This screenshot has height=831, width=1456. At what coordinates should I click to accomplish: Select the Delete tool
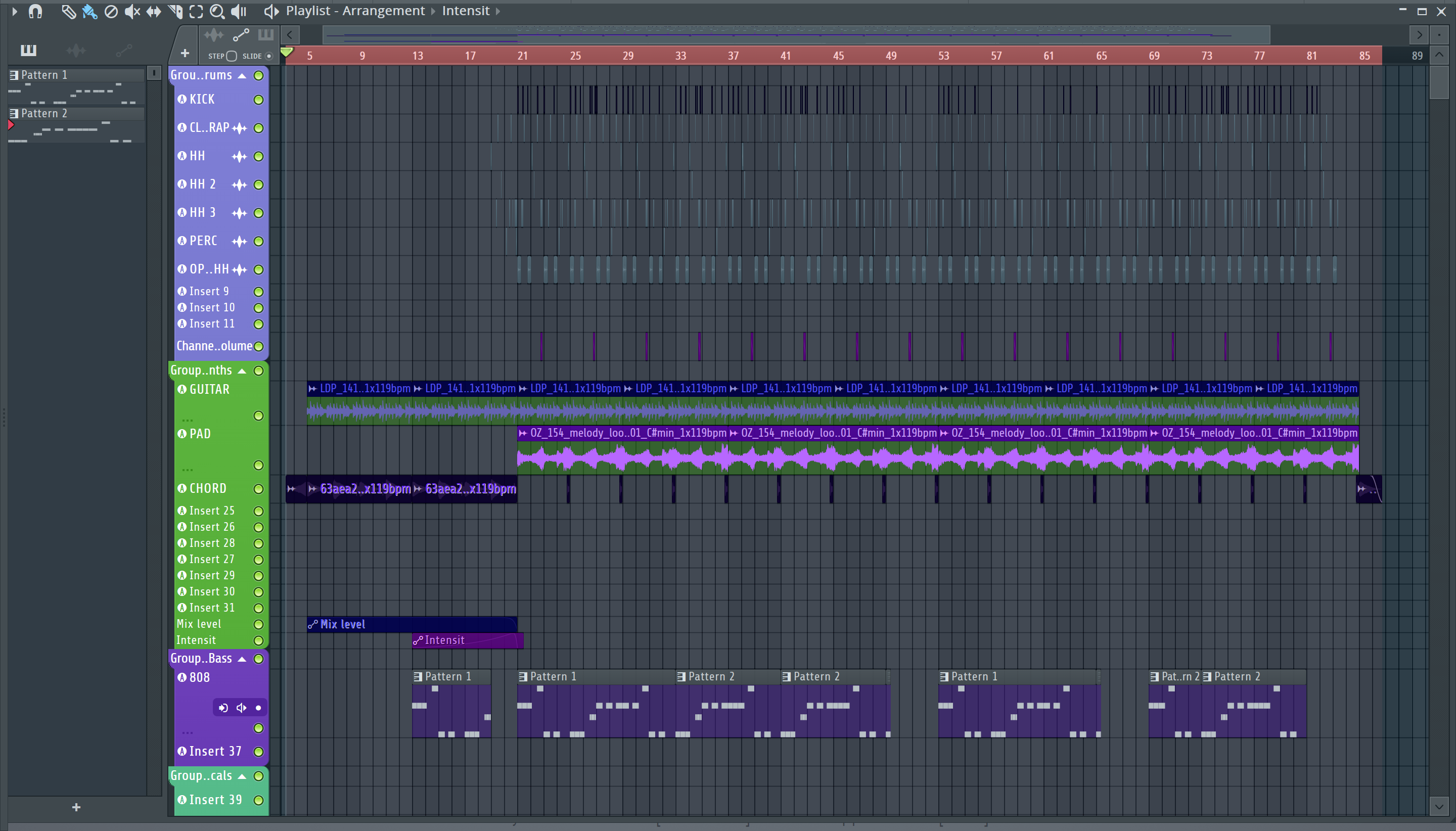[x=111, y=12]
